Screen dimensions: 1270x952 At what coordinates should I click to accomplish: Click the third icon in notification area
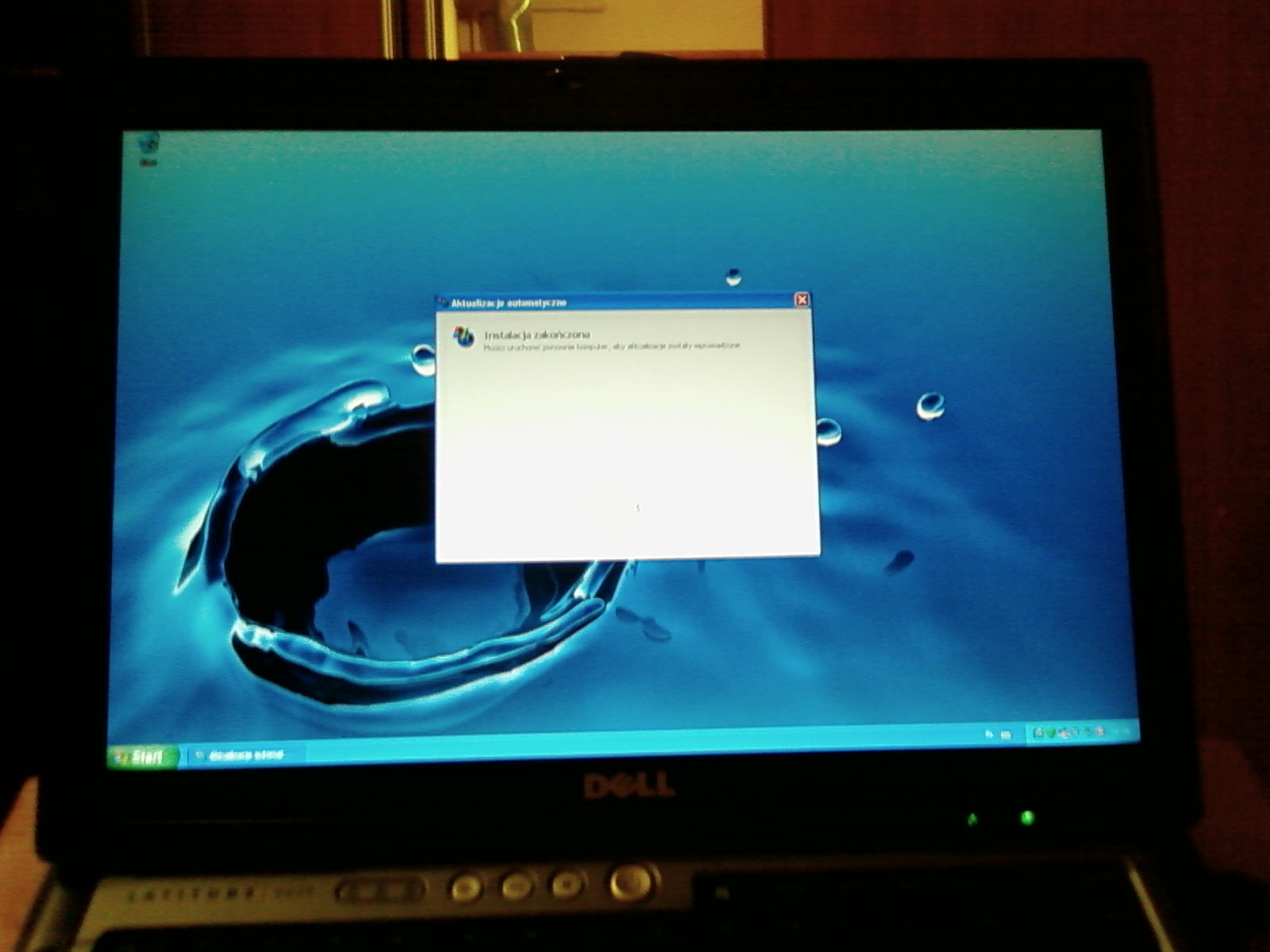click(x=1063, y=733)
